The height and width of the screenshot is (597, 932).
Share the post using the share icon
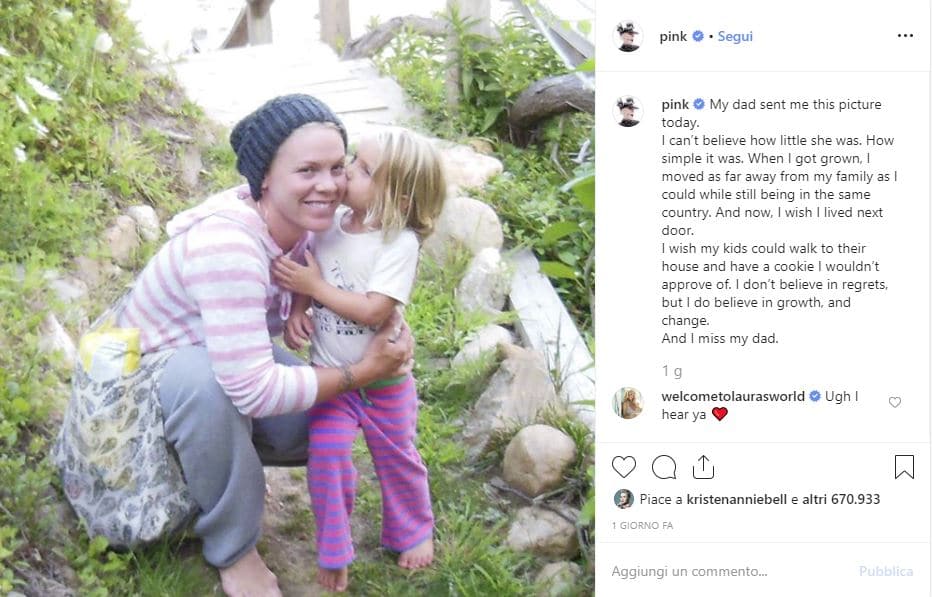coord(704,467)
